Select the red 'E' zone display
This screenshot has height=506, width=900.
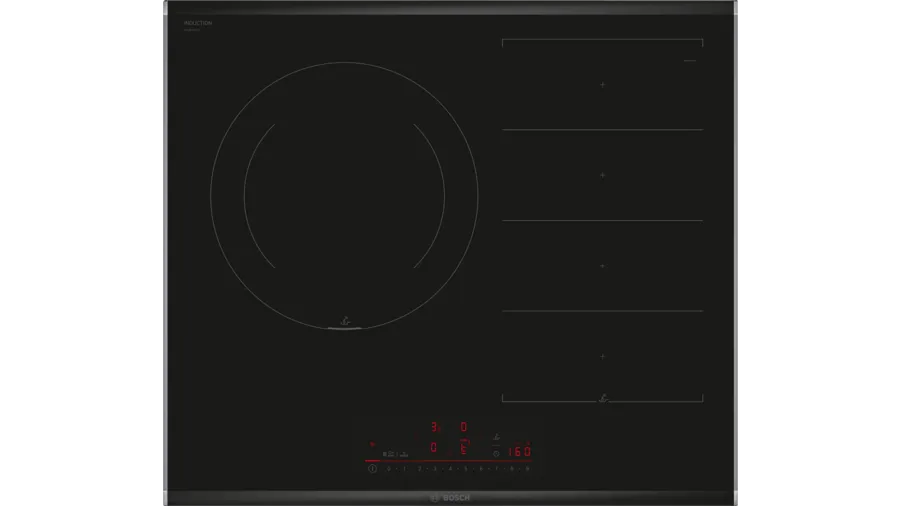(x=464, y=449)
